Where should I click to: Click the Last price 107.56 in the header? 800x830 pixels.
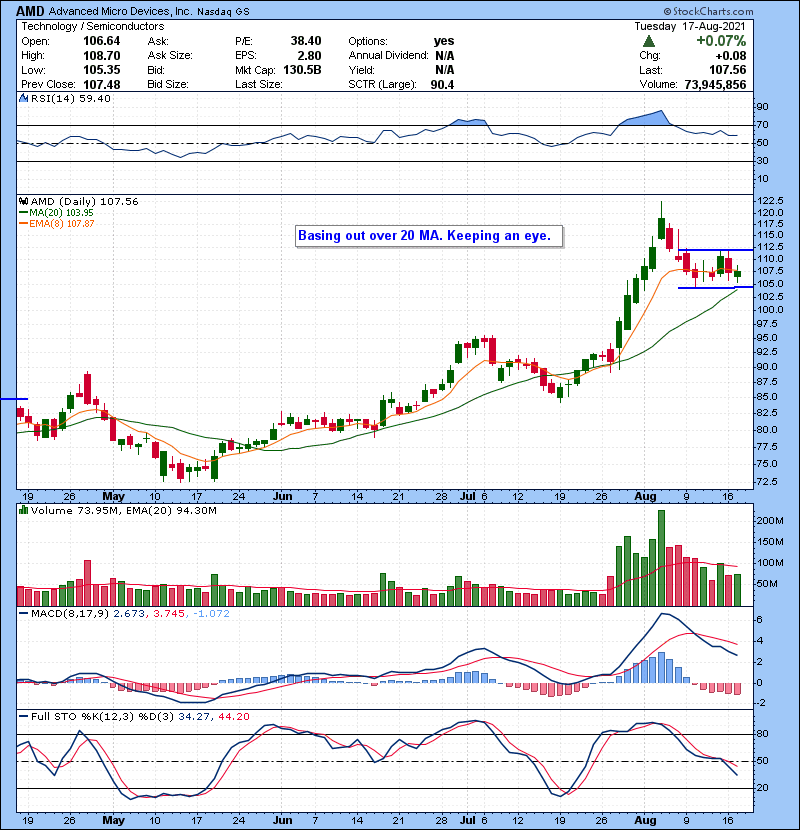click(728, 70)
